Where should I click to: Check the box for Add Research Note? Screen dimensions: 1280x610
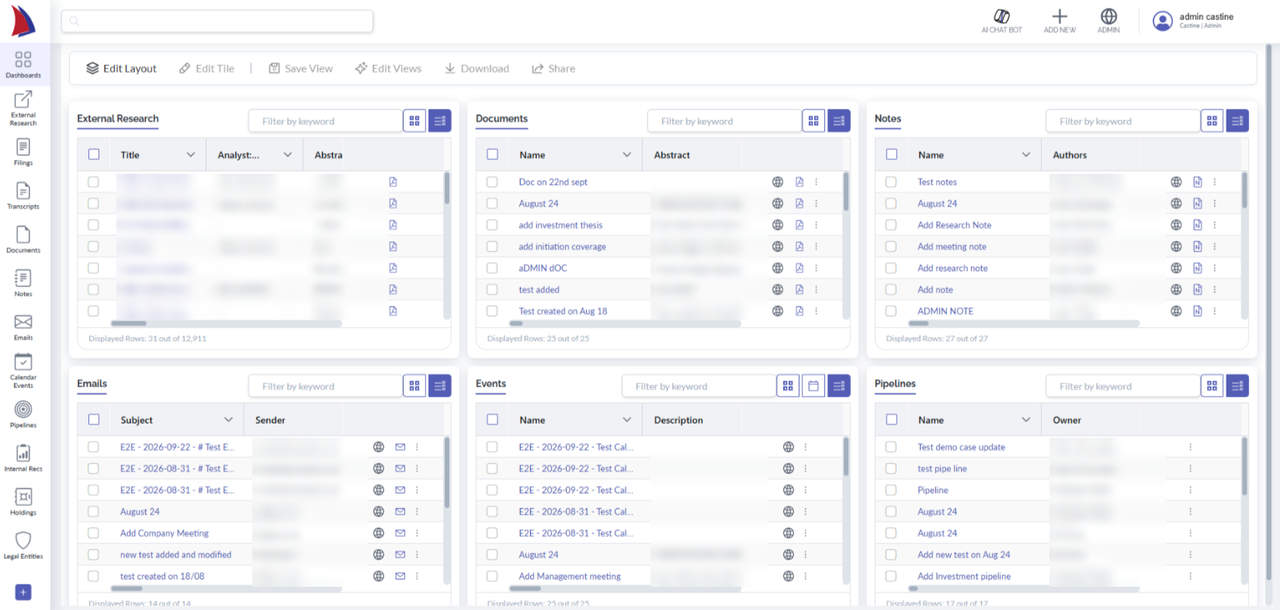pyautogui.click(x=891, y=225)
